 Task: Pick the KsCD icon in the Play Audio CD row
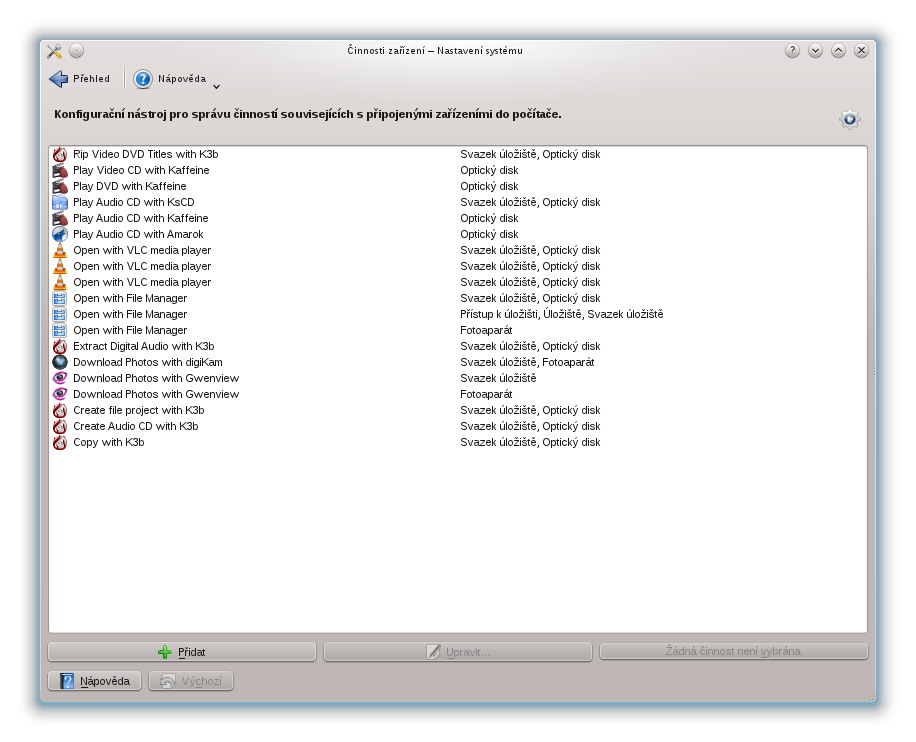click(x=60, y=202)
